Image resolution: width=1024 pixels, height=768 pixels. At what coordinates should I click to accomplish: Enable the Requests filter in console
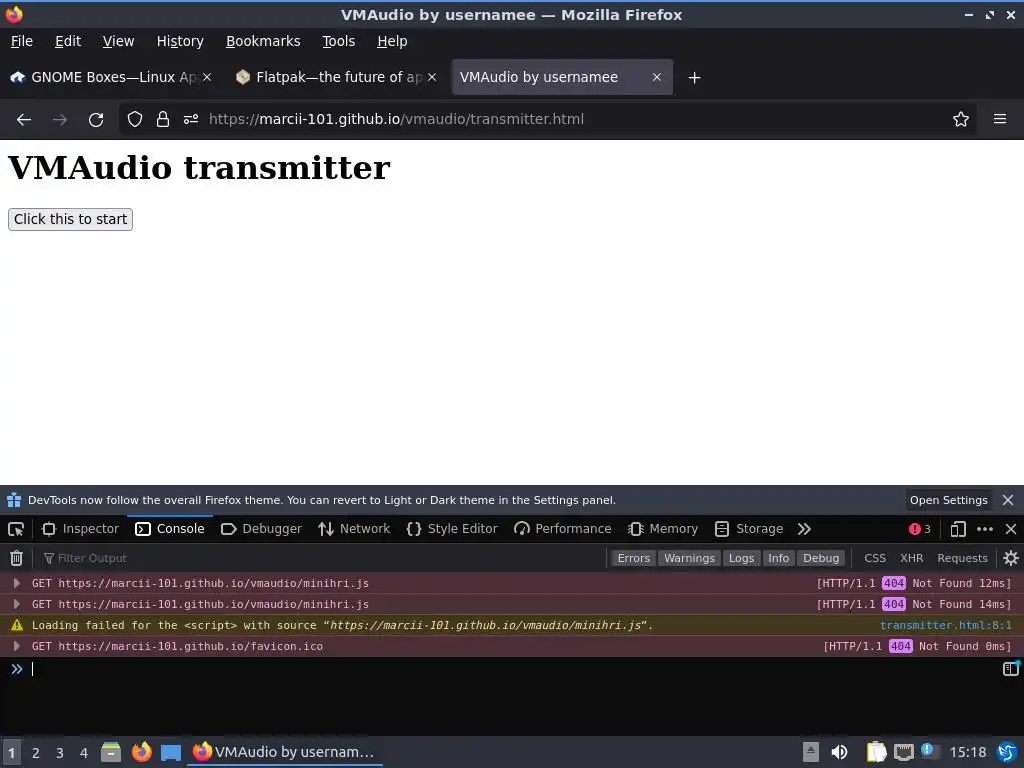[962, 558]
